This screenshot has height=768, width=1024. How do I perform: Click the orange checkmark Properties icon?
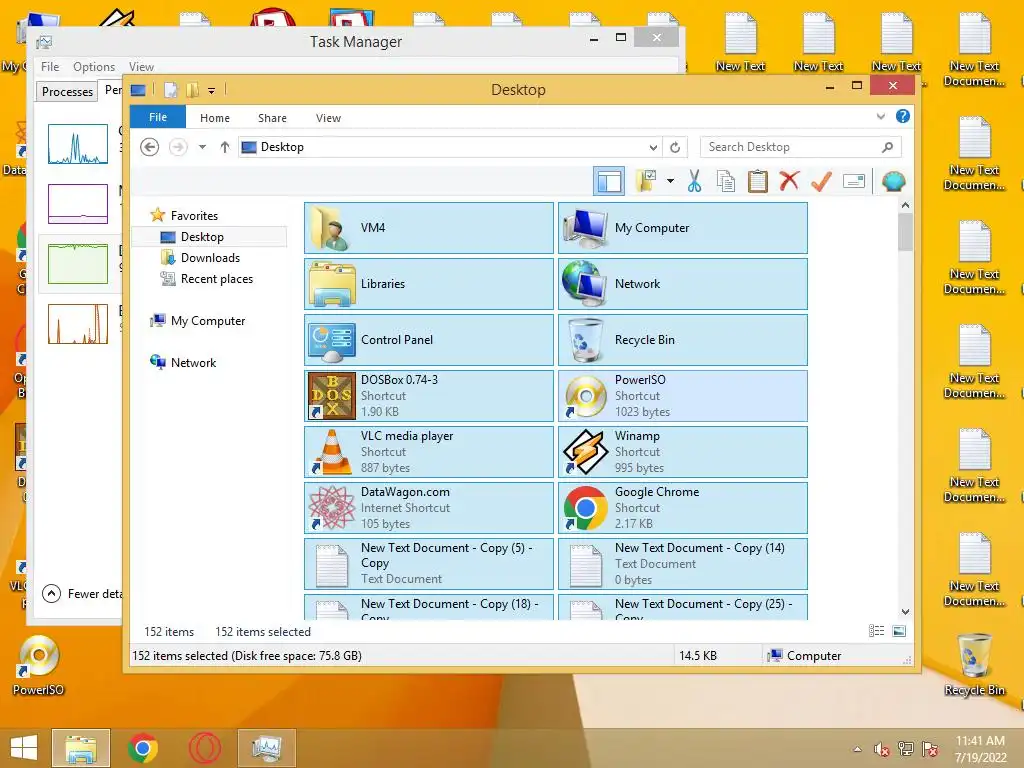coord(821,181)
